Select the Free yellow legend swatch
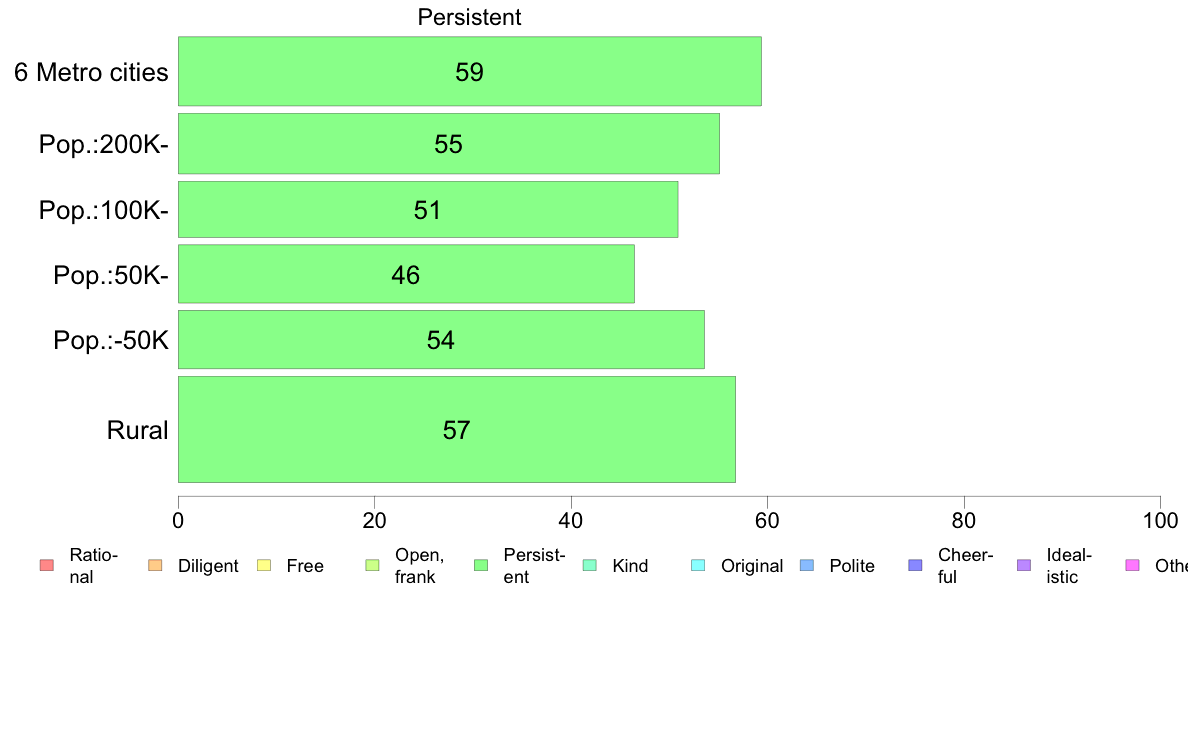 (264, 565)
